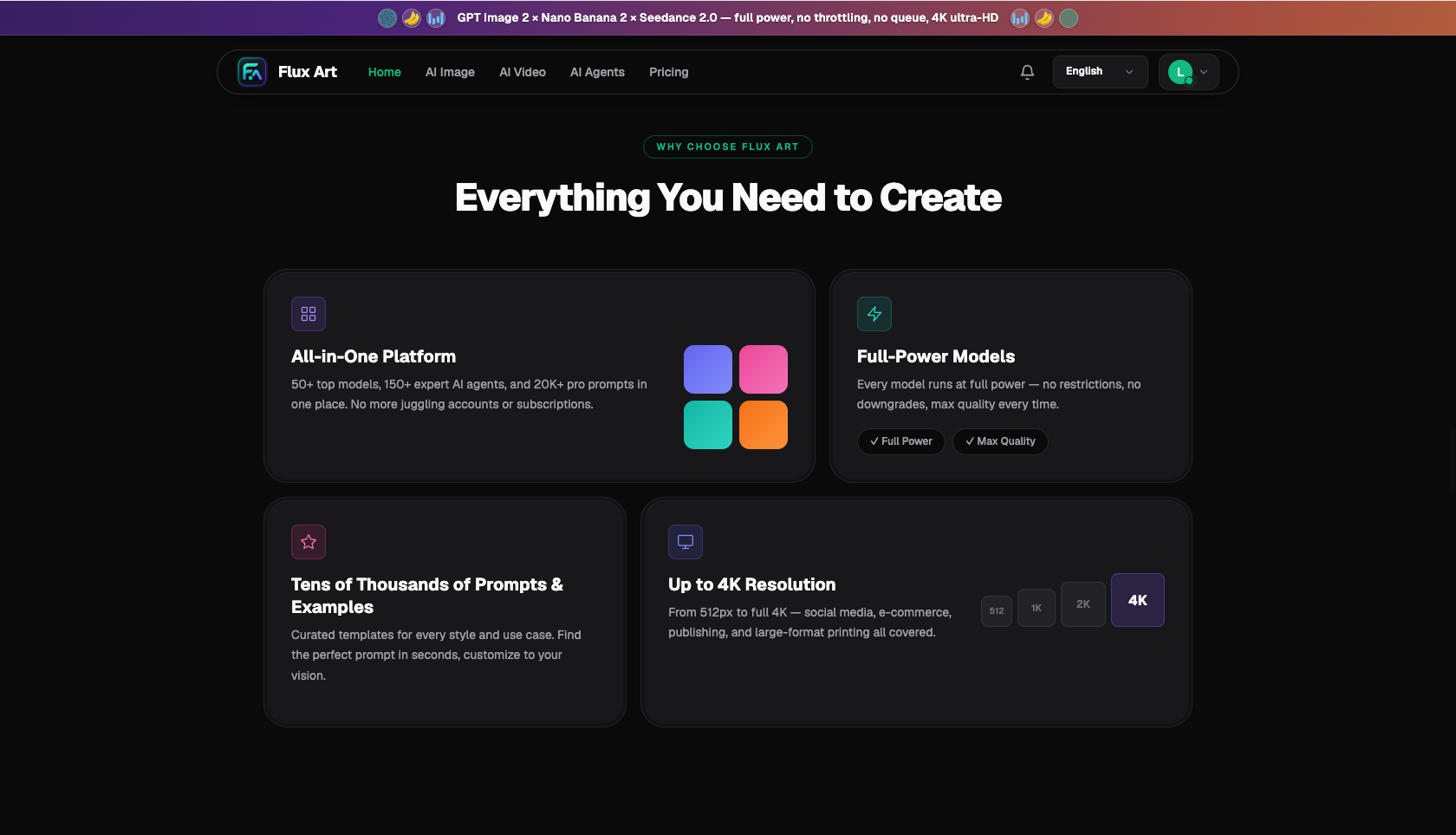Open the Pricing page

[x=669, y=72]
